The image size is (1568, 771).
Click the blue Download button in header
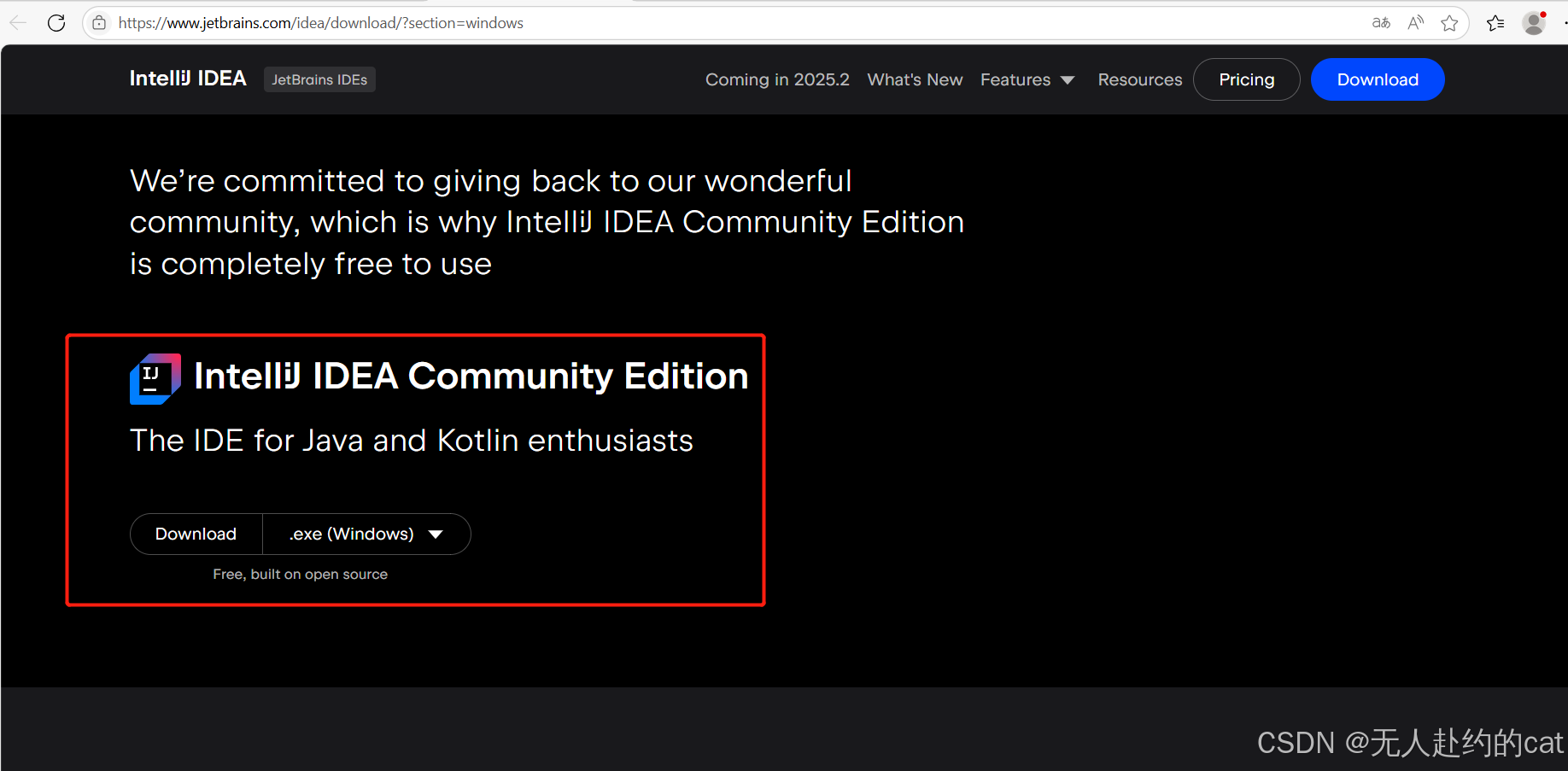pyautogui.click(x=1378, y=79)
